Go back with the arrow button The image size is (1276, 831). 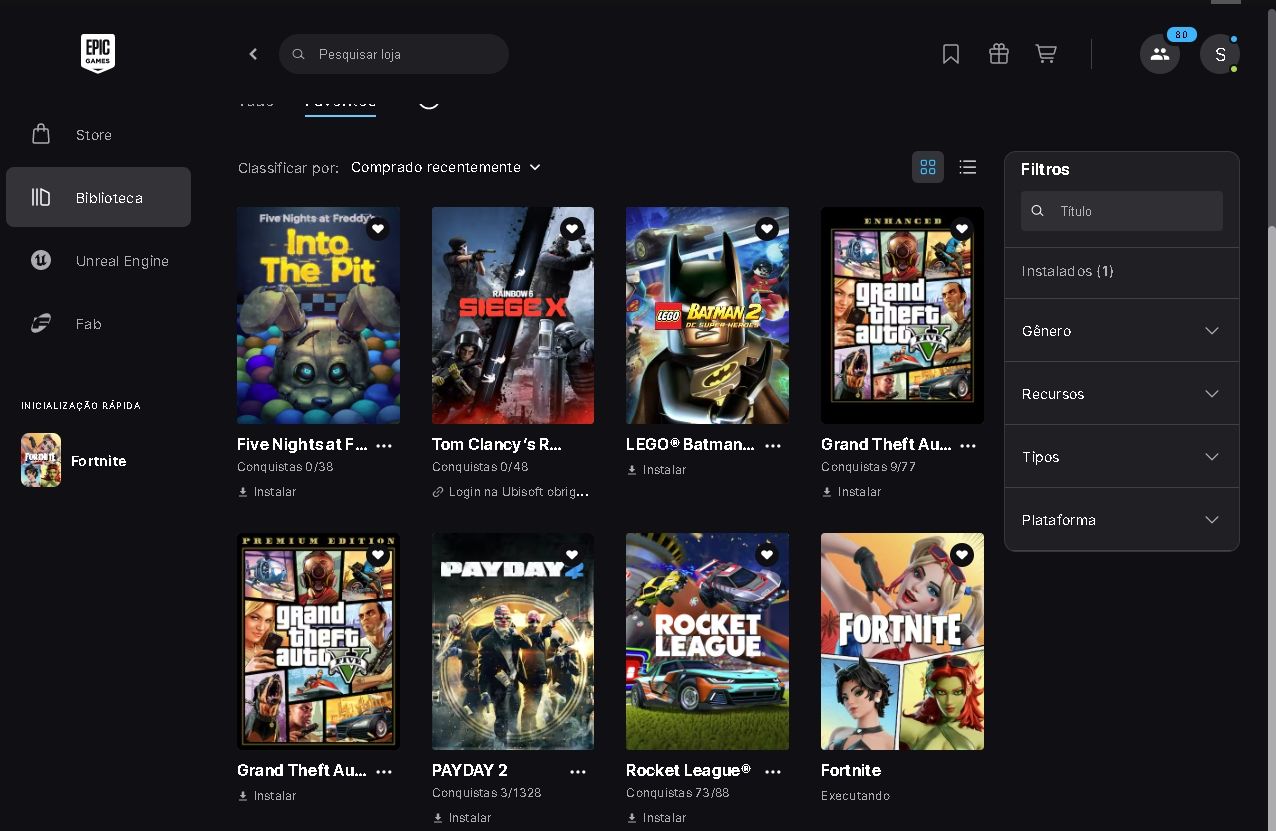click(x=253, y=54)
